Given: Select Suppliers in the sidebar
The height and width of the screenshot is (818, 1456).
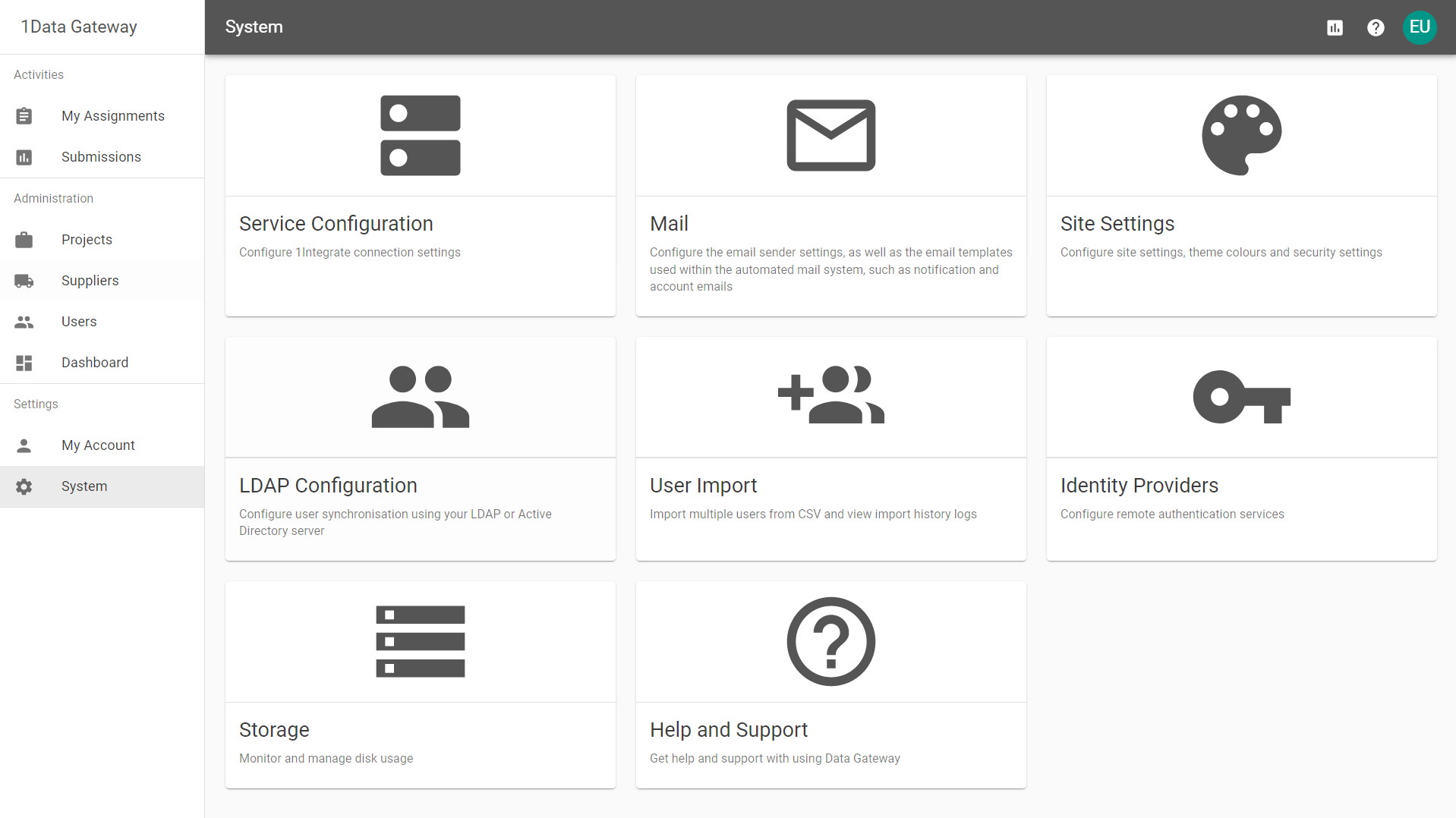Looking at the screenshot, I should coord(90,281).
